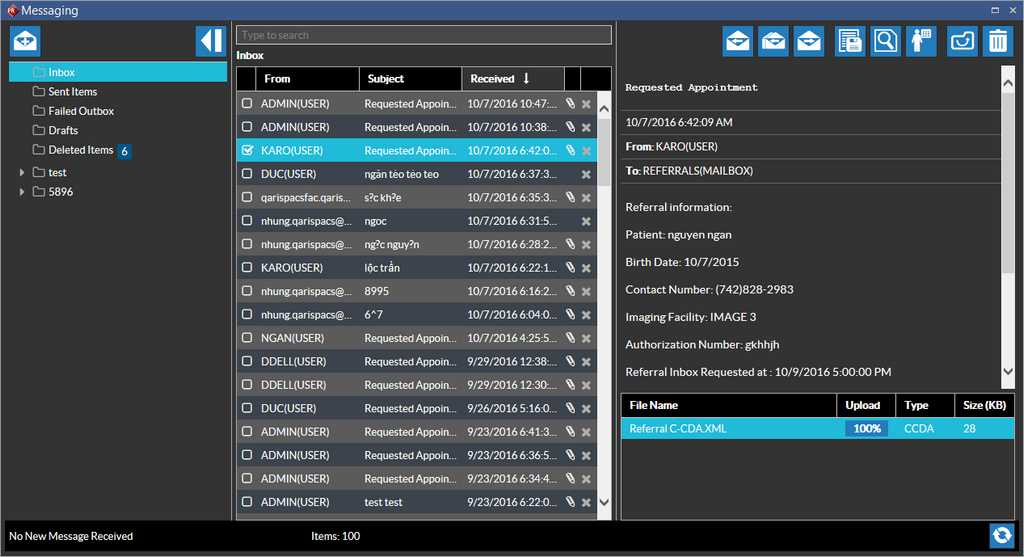Check the box for the DUC(USER) ngăn tèo message
Viewport: 1024px width, 557px height.
(247, 174)
